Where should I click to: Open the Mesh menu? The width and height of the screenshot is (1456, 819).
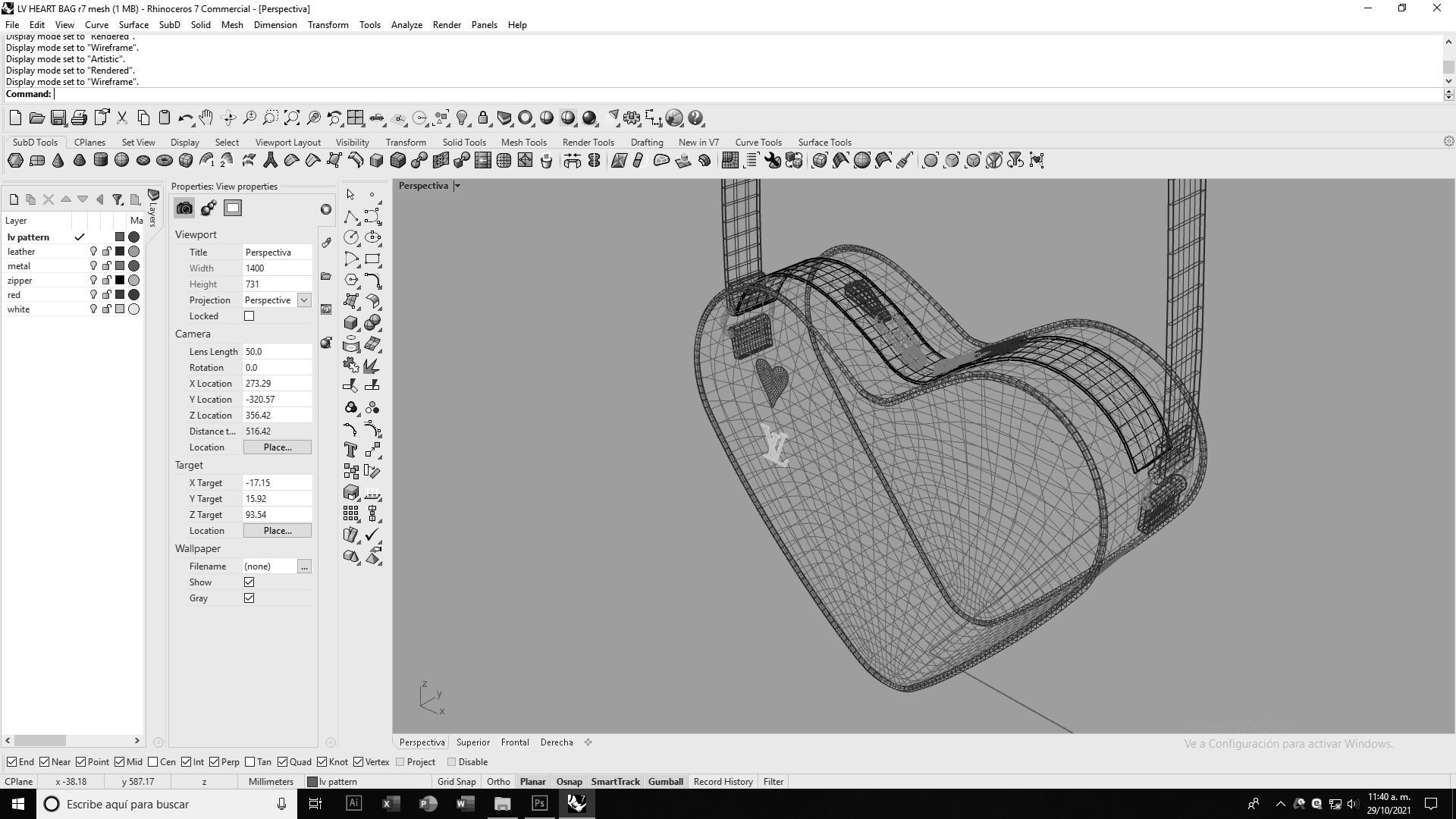[x=232, y=25]
